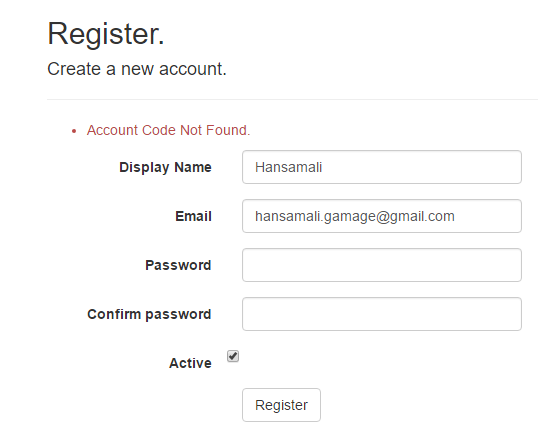Click the Password field label
This screenshot has height=440, width=538.
point(178,265)
